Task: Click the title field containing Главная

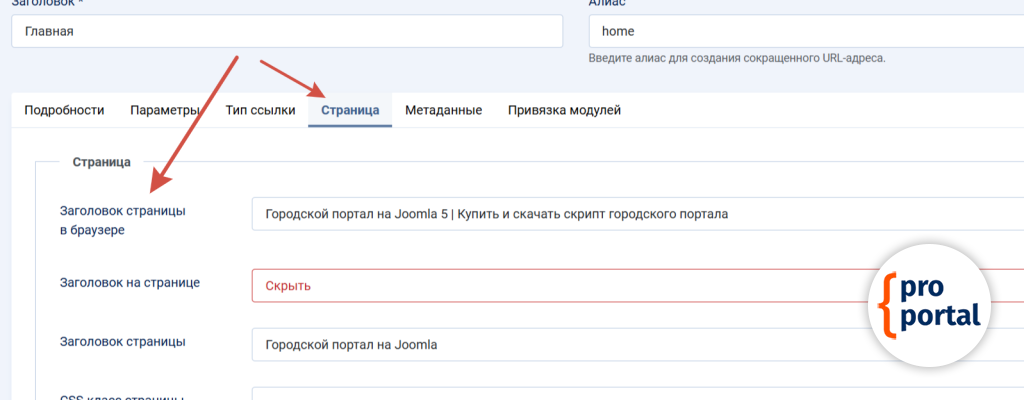Action: point(287,31)
